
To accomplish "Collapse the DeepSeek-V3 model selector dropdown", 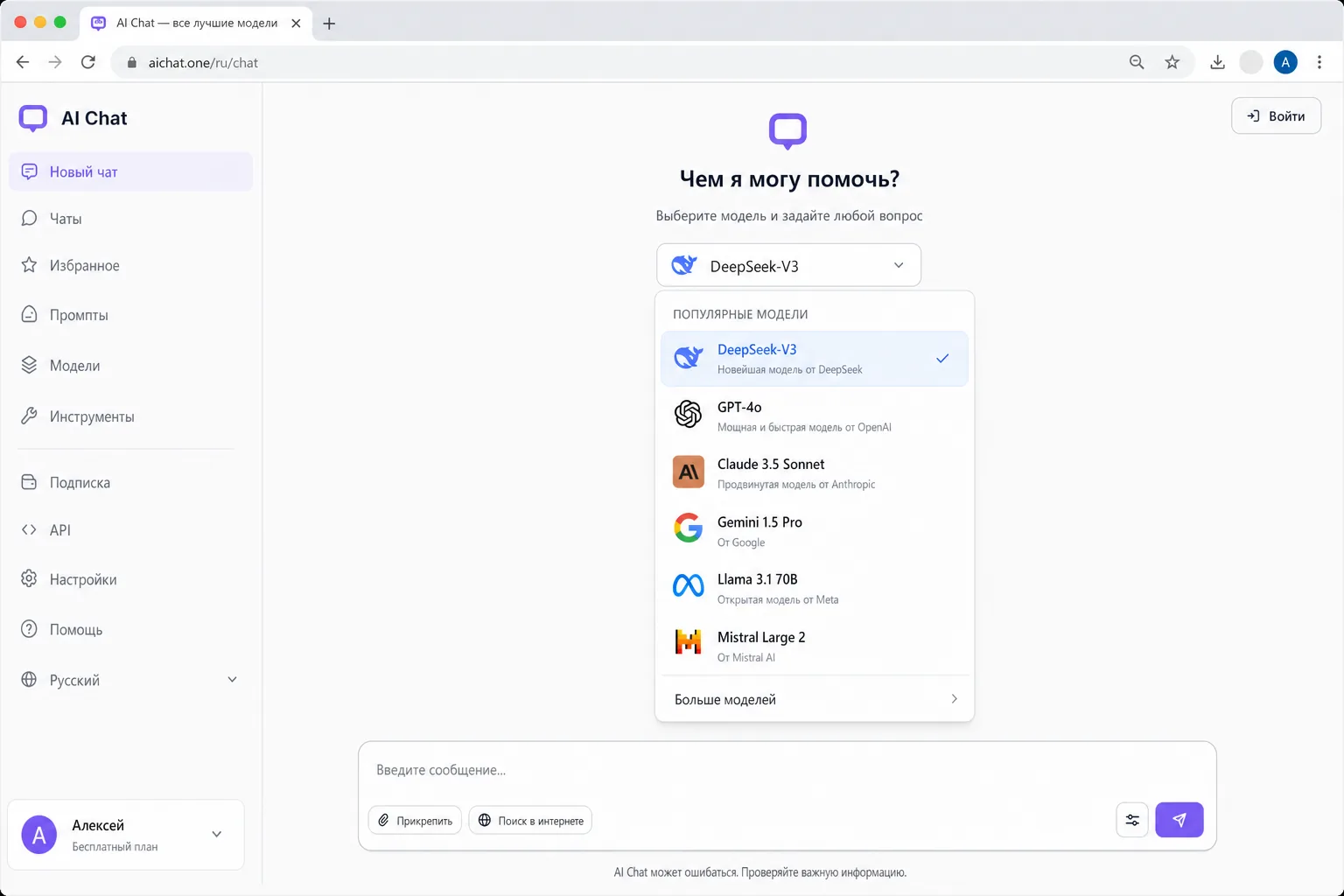I will point(788,265).
